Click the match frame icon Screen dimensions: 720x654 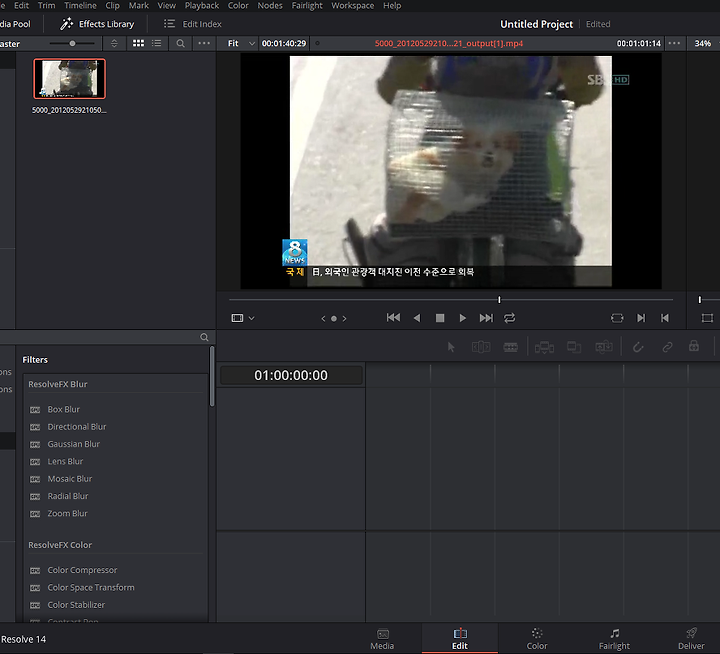617,318
